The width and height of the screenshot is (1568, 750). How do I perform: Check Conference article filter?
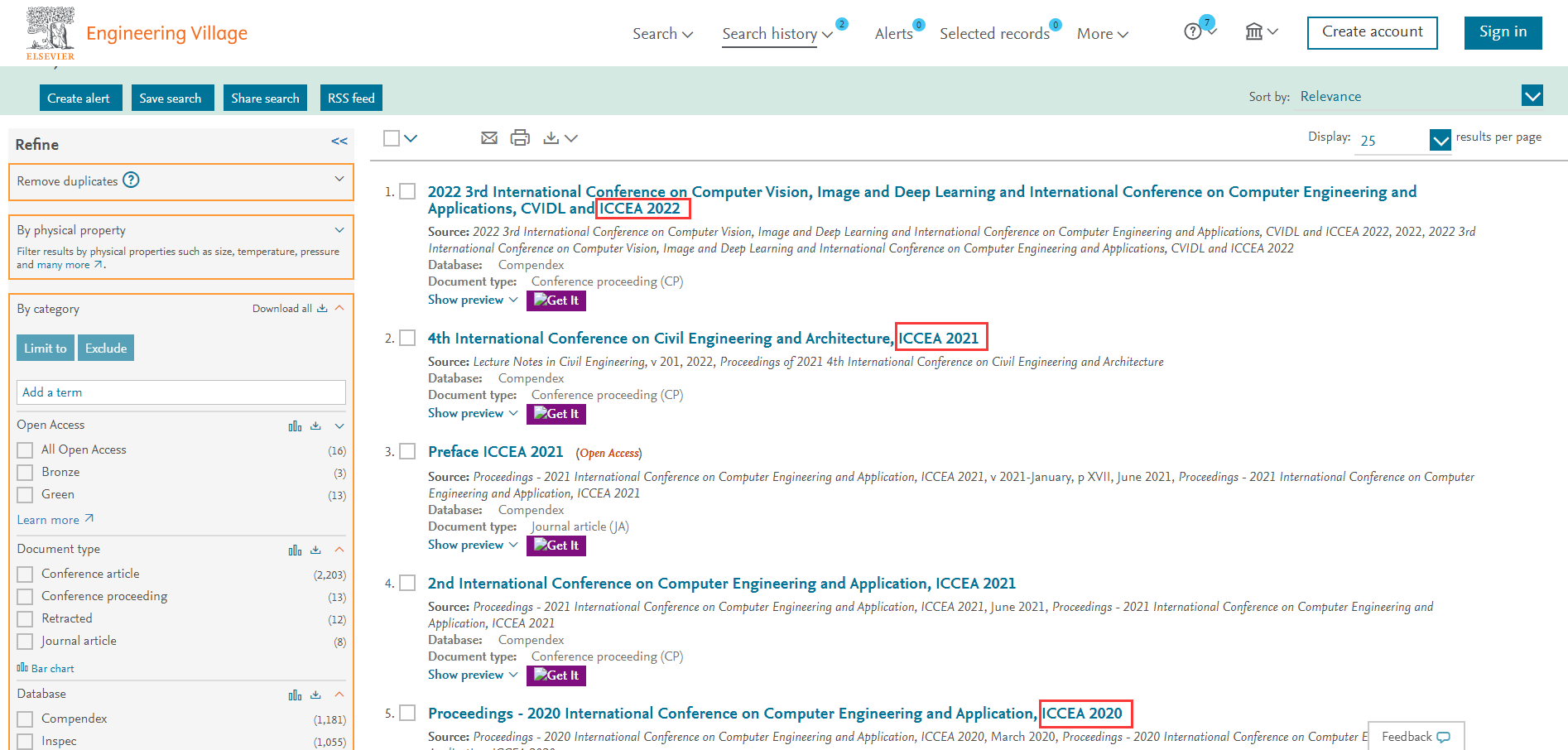pyautogui.click(x=25, y=574)
